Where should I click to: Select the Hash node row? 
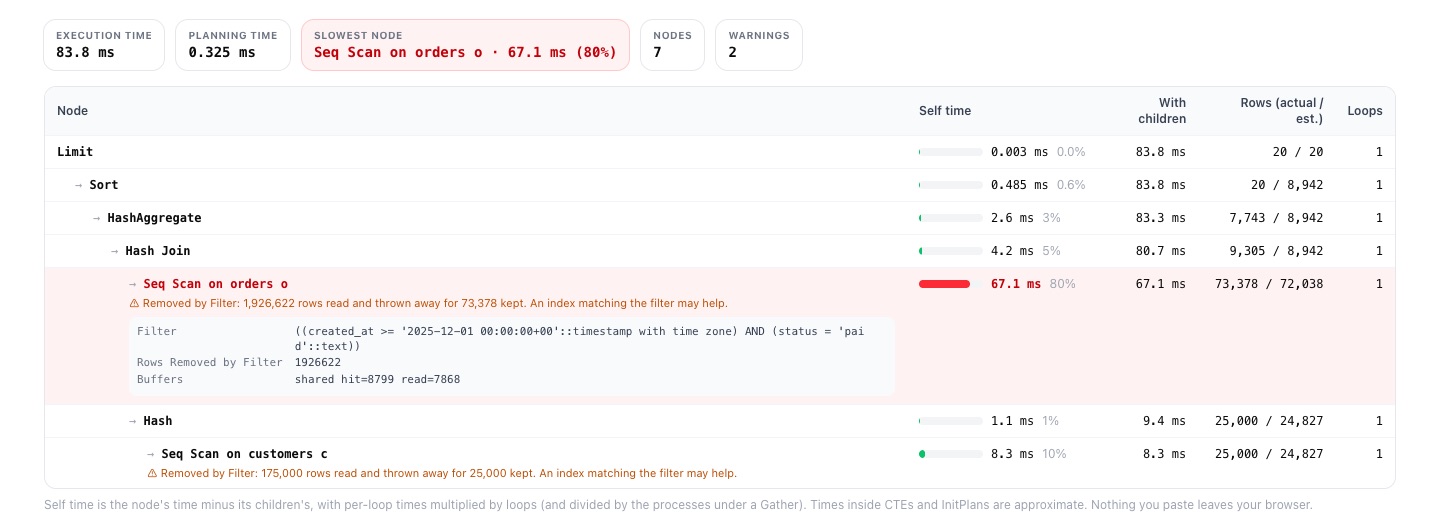coord(719,421)
